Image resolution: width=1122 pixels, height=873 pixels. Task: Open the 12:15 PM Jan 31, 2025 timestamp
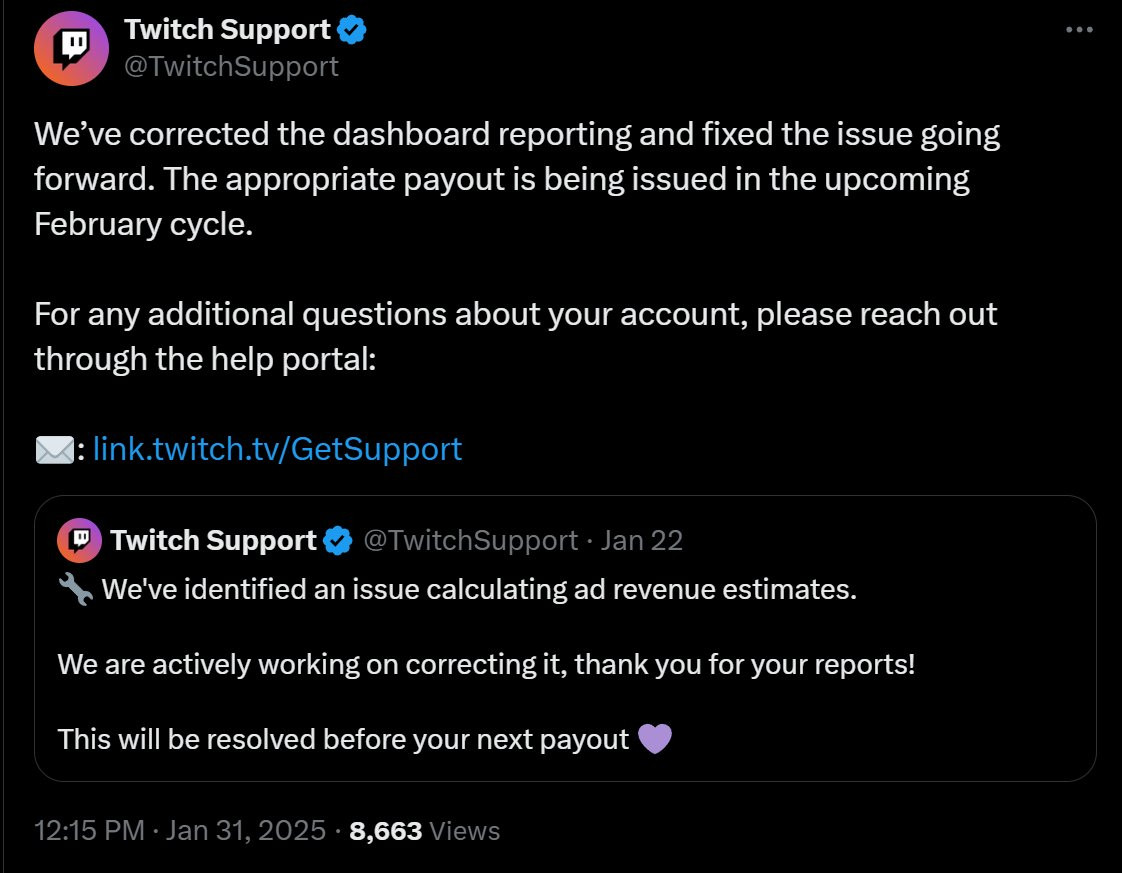pyautogui.click(x=180, y=831)
